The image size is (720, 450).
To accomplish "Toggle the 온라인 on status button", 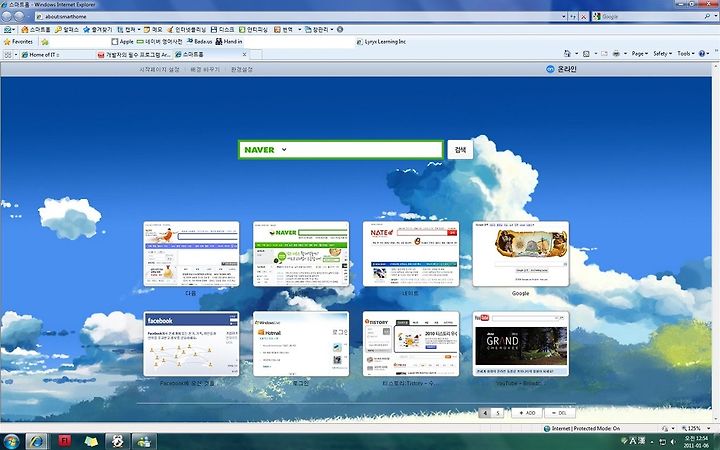I will (561, 69).
